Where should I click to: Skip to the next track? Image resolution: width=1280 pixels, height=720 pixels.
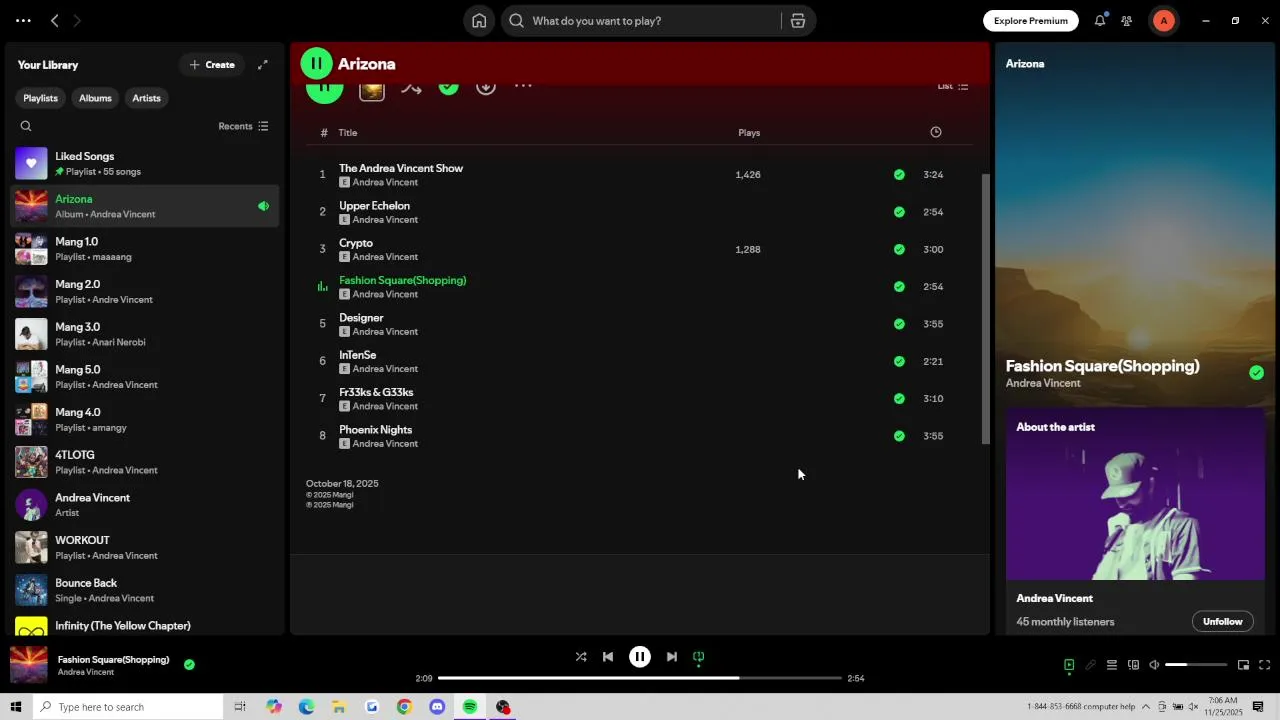click(x=672, y=657)
